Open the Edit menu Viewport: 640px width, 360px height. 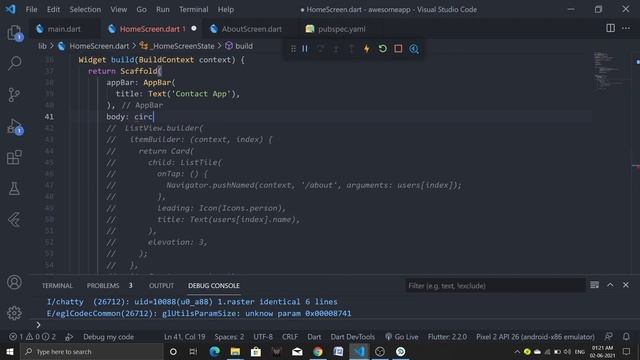coord(53,9)
